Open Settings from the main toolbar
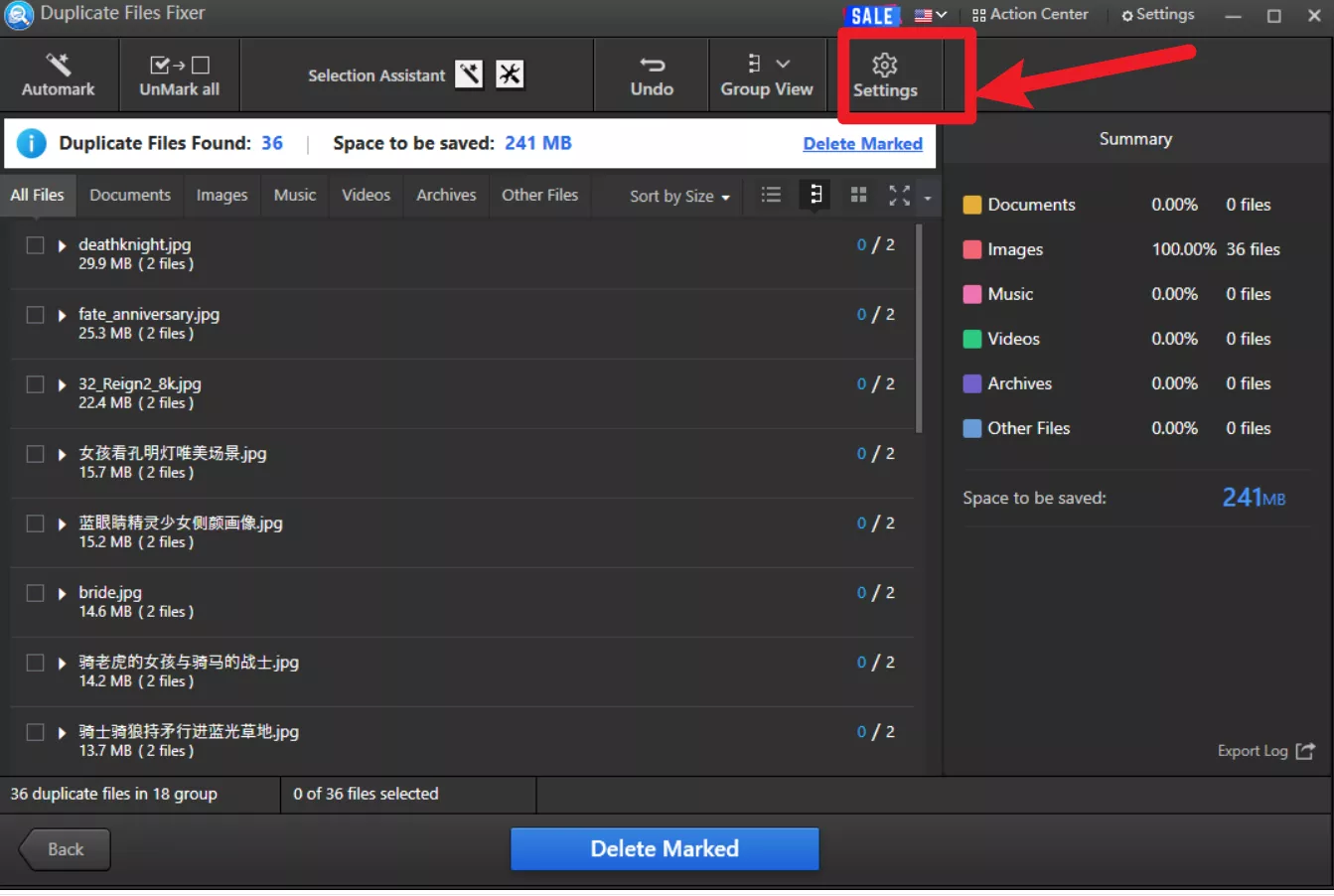 pos(885,76)
